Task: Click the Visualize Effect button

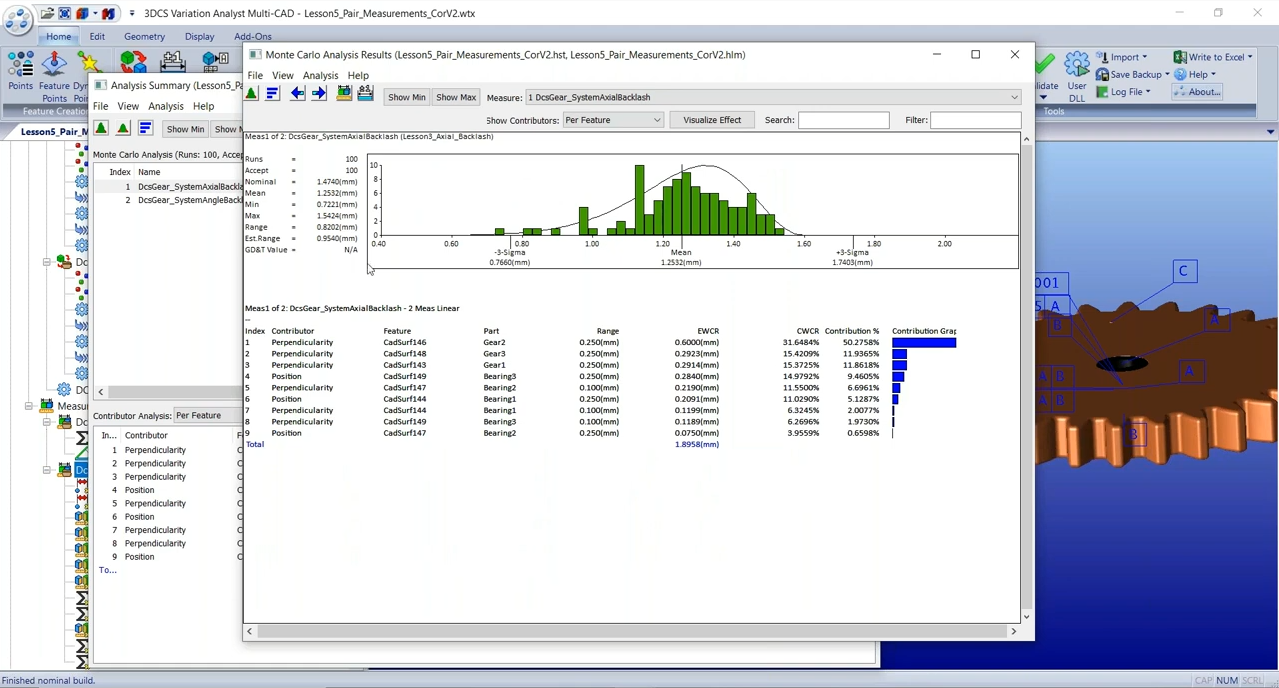Action: point(711,120)
